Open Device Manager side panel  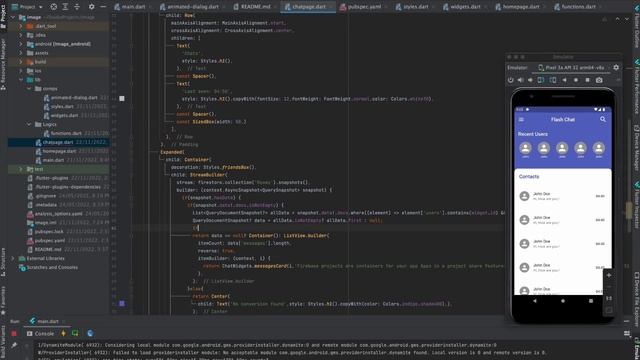pyautogui.click(x=636, y=147)
